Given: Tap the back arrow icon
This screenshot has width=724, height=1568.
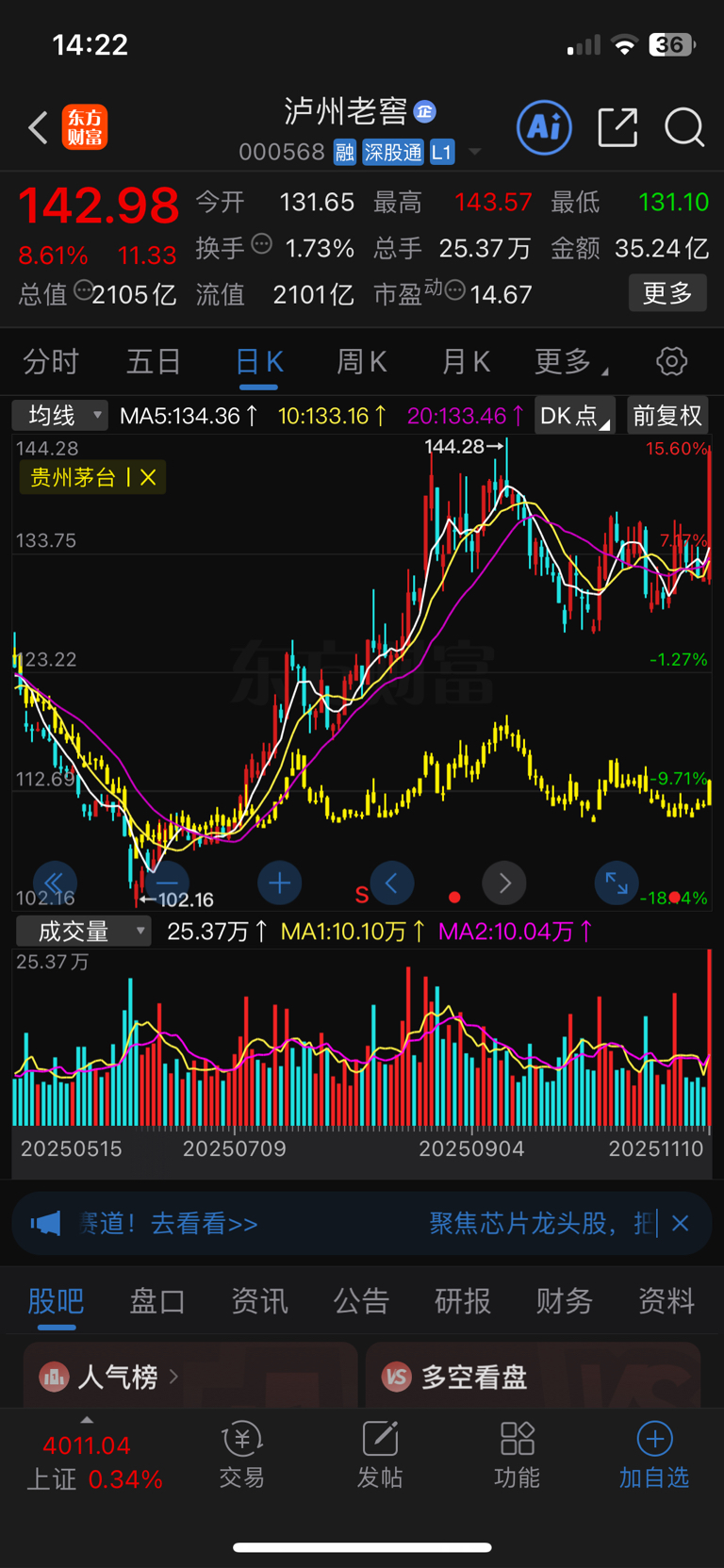Looking at the screenshot, I should coord(38,127).
